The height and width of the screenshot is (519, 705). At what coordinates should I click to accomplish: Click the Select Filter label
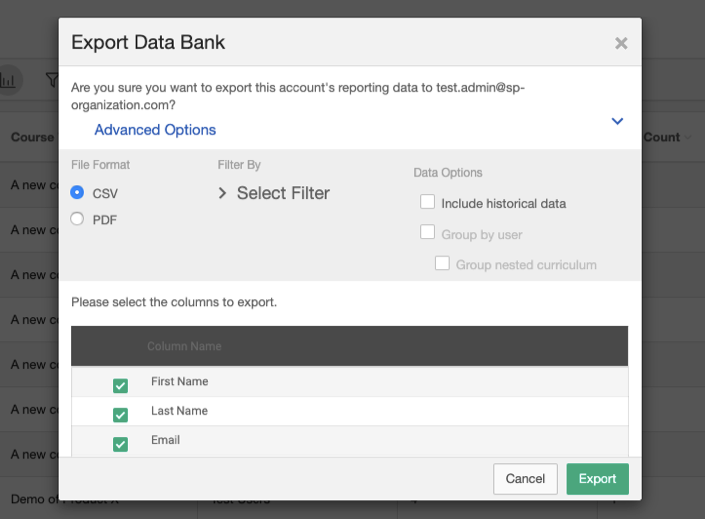coord(283,193)
